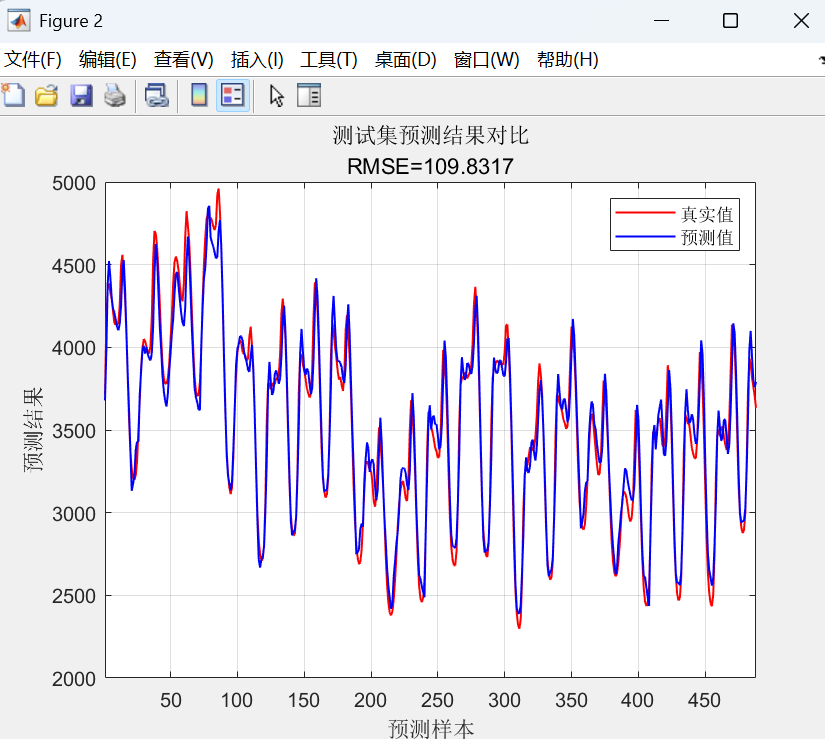Open the 插入(I) menu
The height and width of the screenshot is (739, 825).
[x=257, y=59]
